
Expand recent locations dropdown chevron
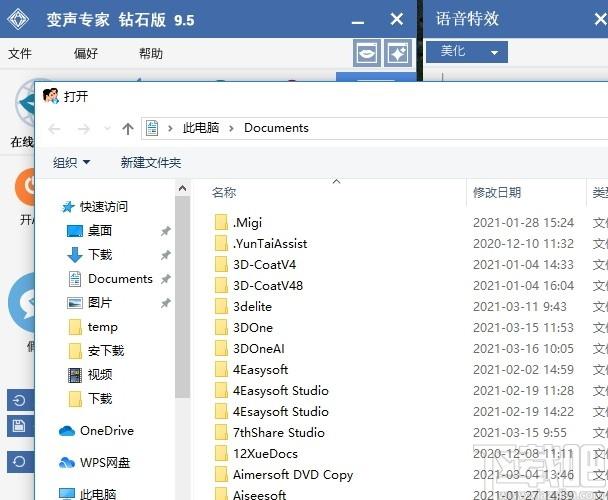tap(107, 128)
